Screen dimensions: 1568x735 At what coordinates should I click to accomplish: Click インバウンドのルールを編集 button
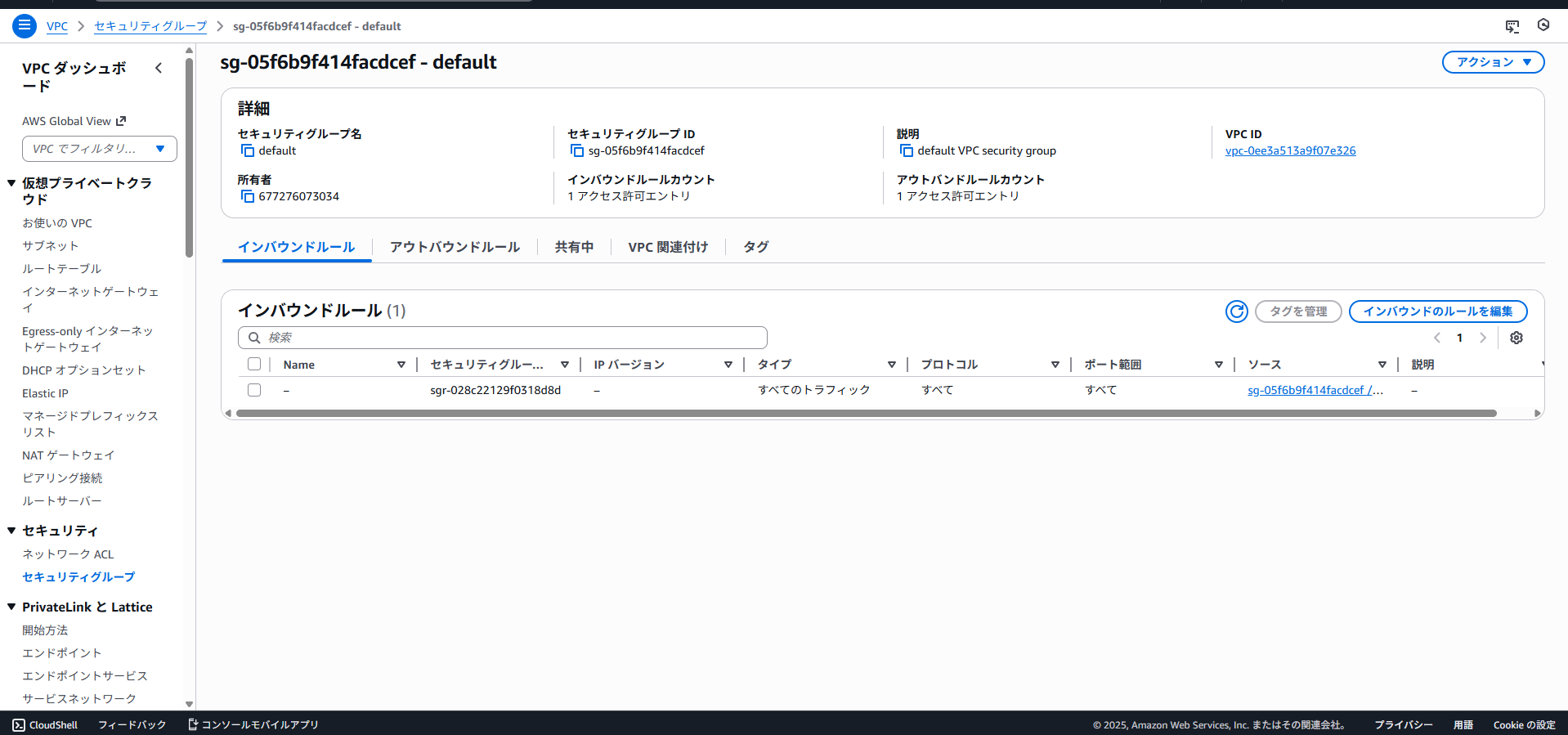1437,311
